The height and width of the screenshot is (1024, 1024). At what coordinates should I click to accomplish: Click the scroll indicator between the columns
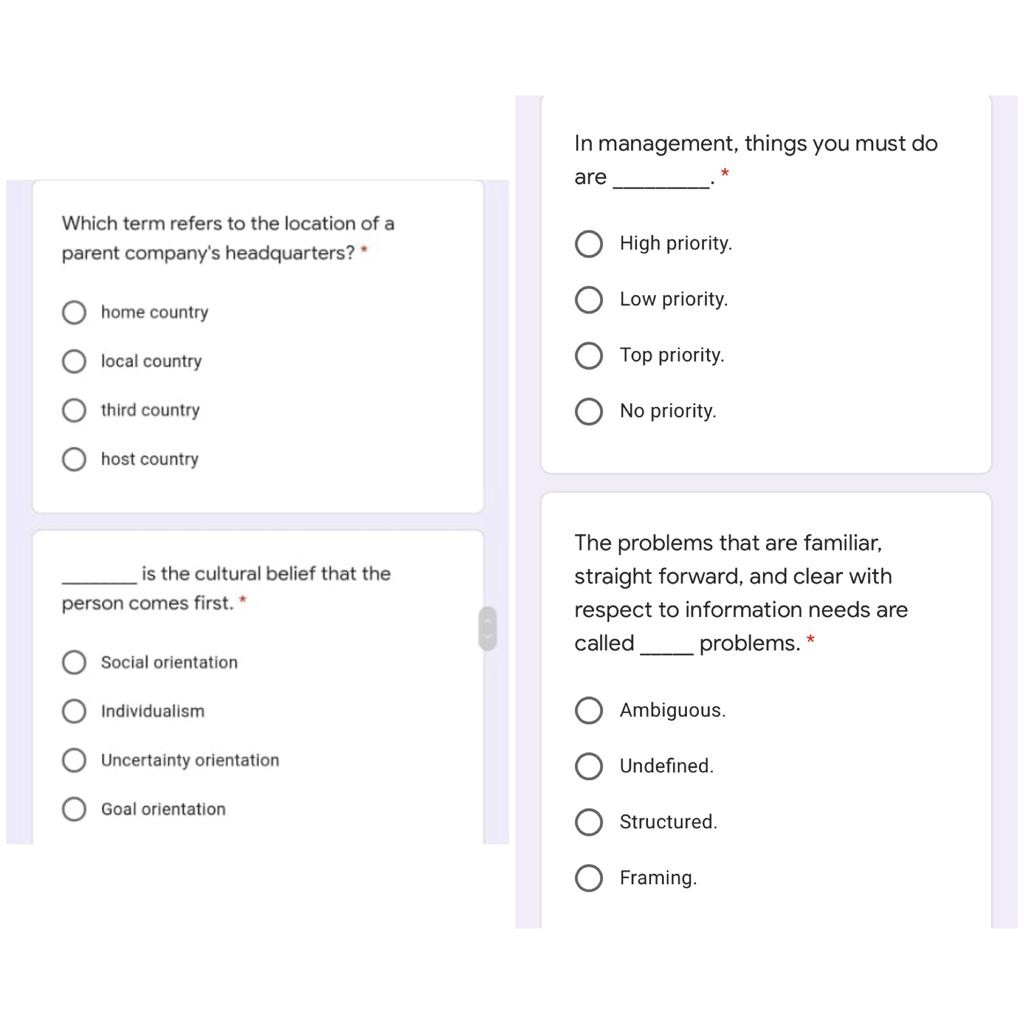click(487, 627)
